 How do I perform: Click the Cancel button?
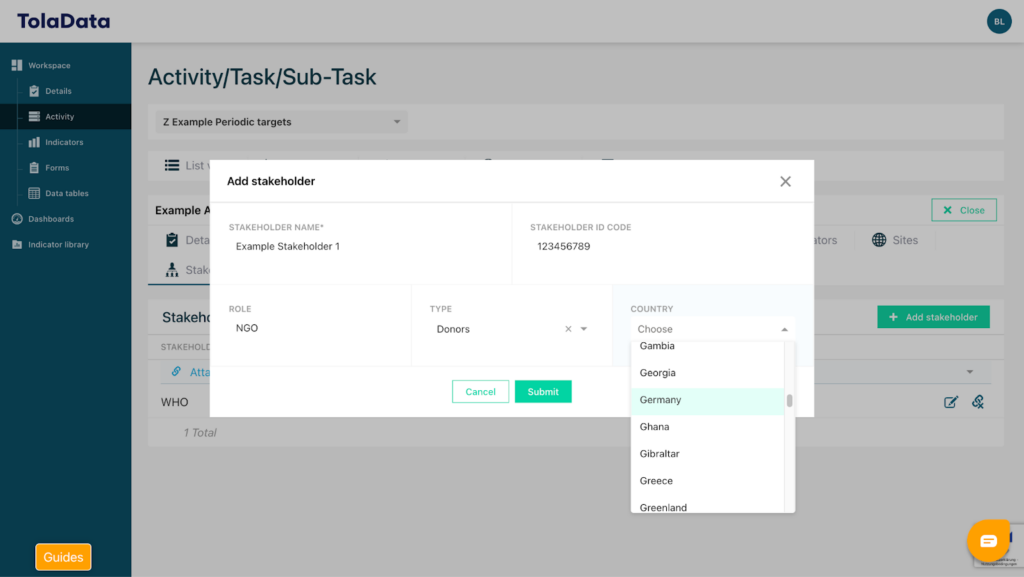tap(480, 392)
